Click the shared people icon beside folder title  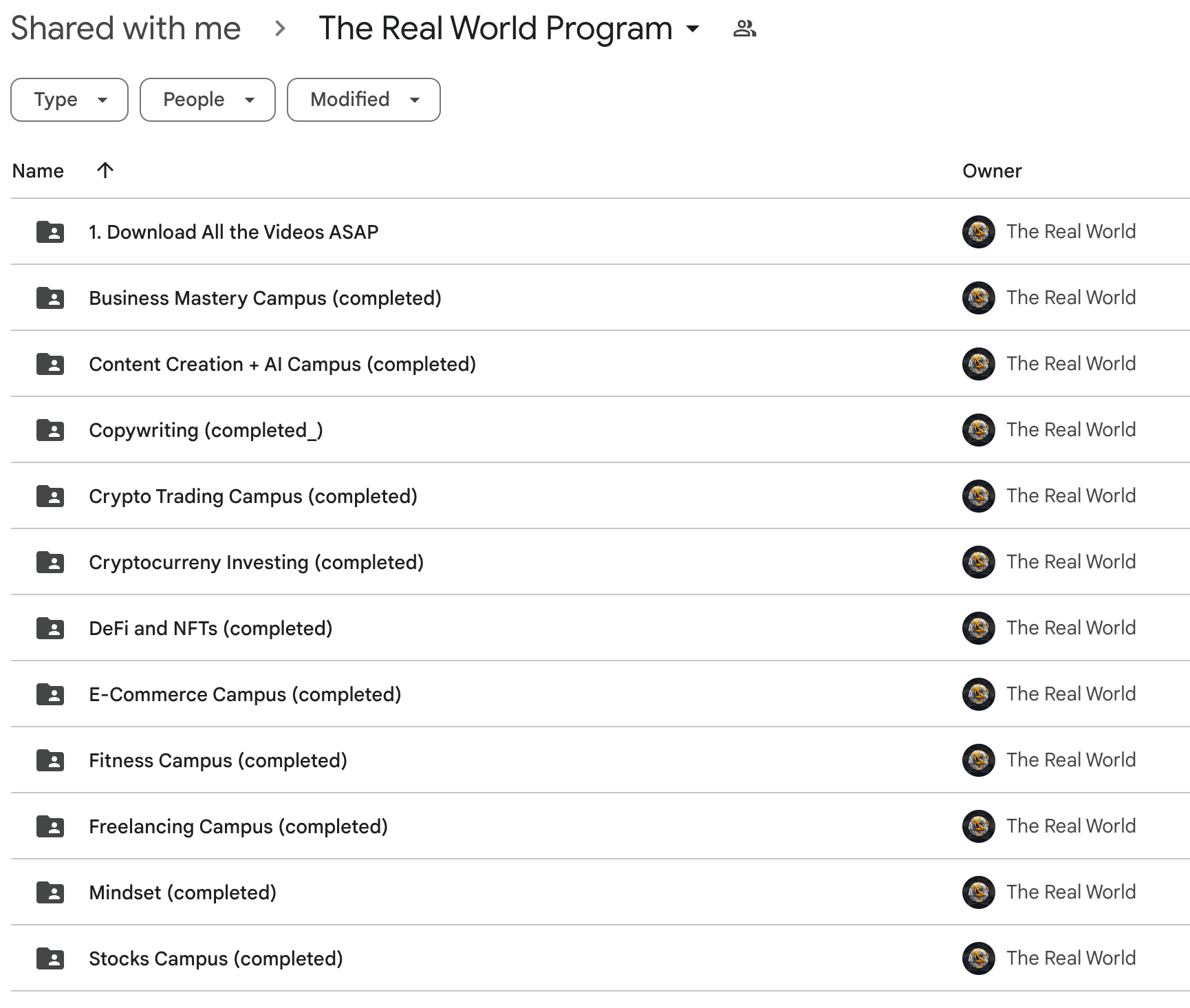coord(744,29)
